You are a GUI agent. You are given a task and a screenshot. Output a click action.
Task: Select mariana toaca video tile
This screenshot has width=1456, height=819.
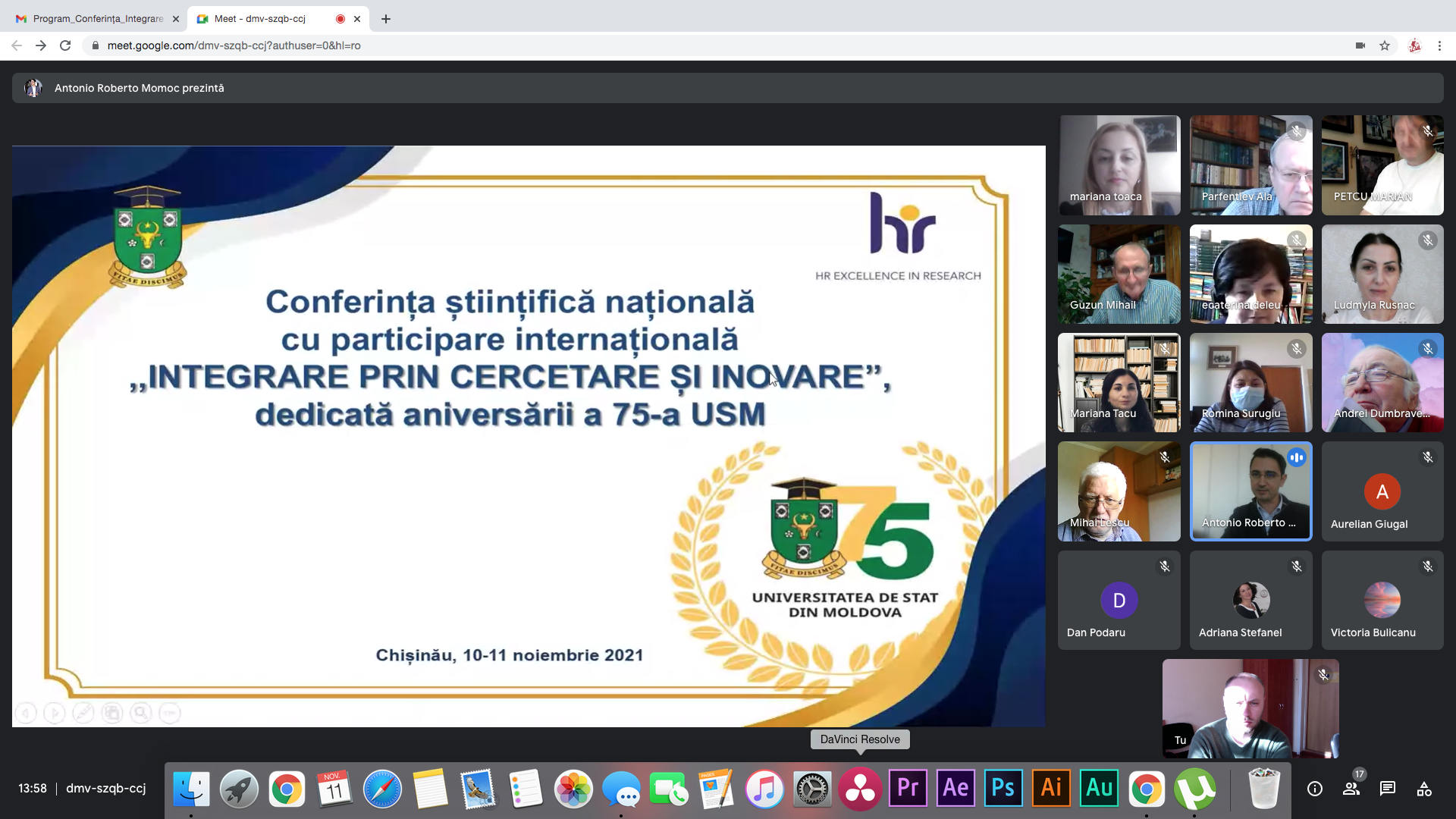tap(1119, 165)
